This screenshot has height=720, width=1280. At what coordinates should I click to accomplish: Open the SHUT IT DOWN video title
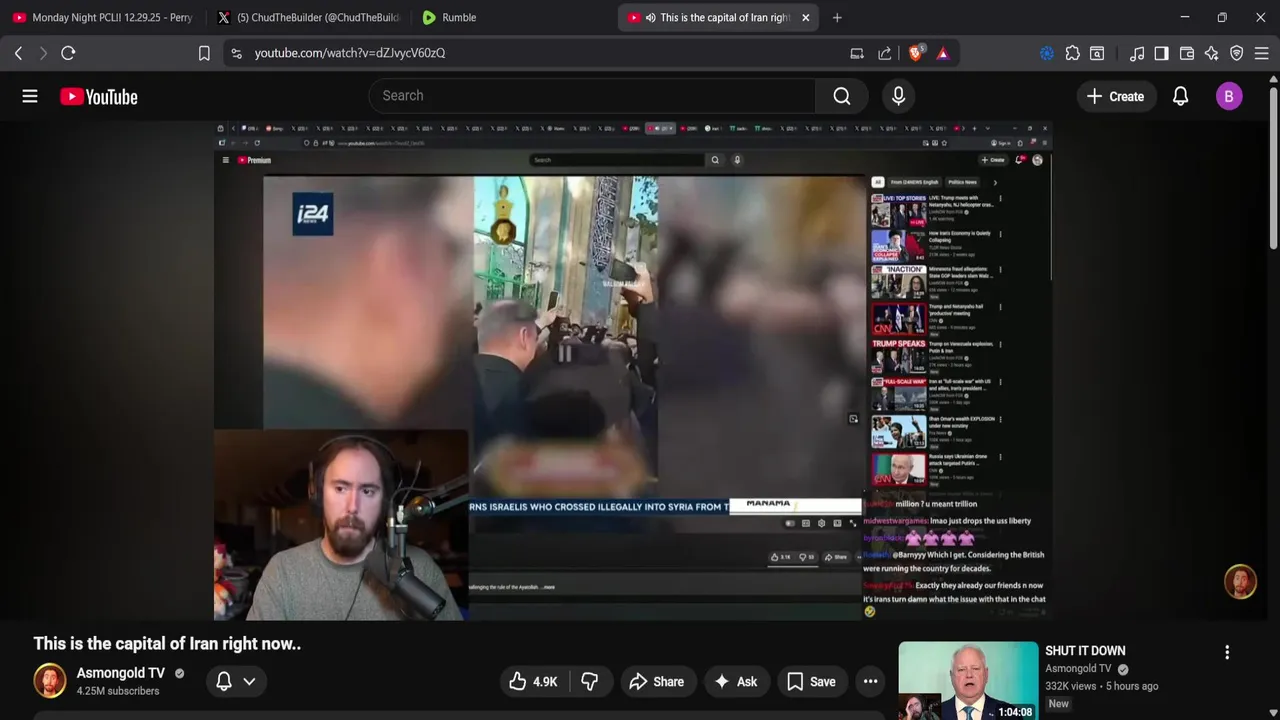point(1085,651)
